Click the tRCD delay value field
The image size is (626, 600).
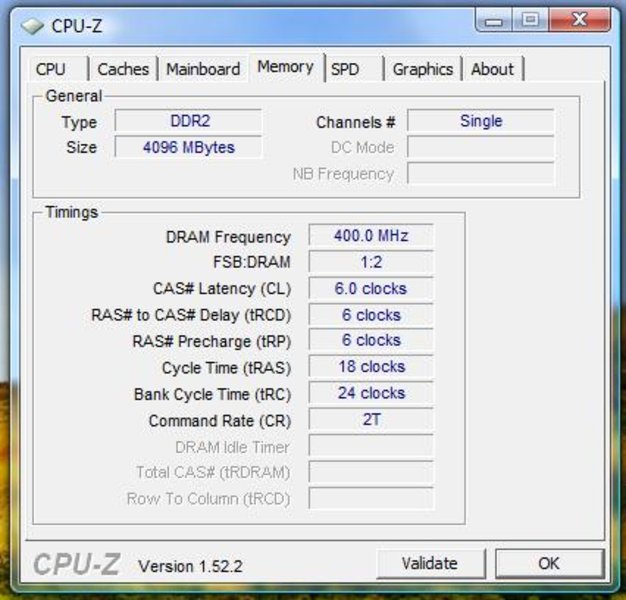(371, 315)
